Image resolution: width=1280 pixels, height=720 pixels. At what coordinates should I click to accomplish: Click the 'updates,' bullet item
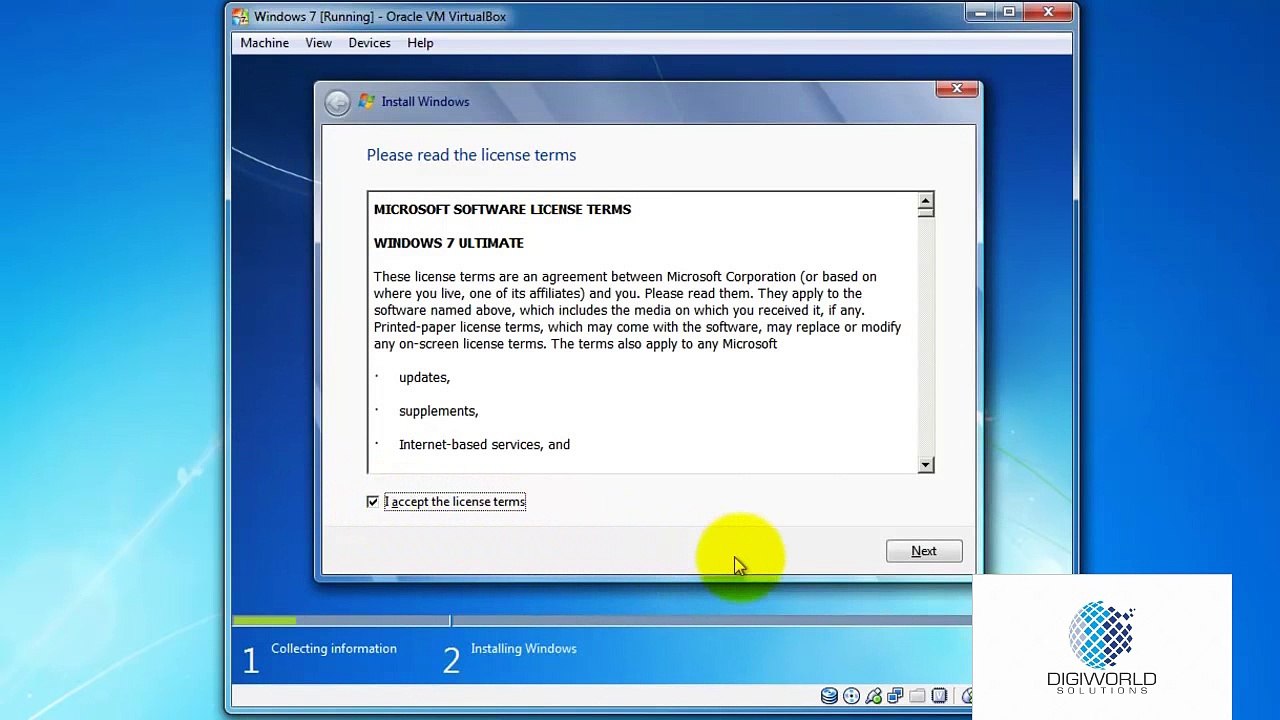coord(424,377)
